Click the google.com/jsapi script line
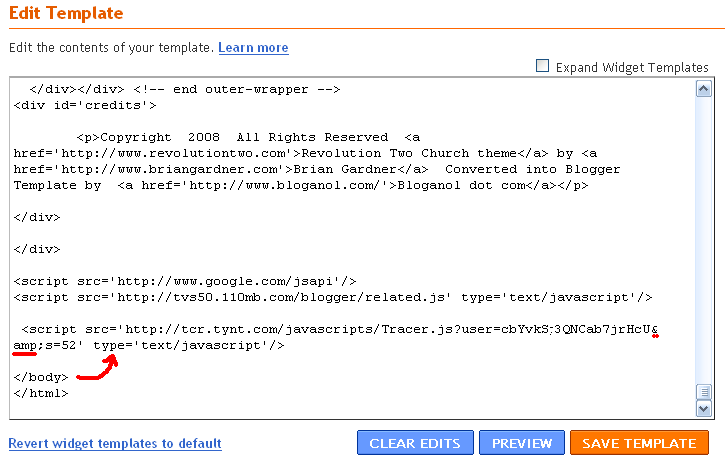The width and height of the screenshot is (725, 465). (x=185, y=281)
